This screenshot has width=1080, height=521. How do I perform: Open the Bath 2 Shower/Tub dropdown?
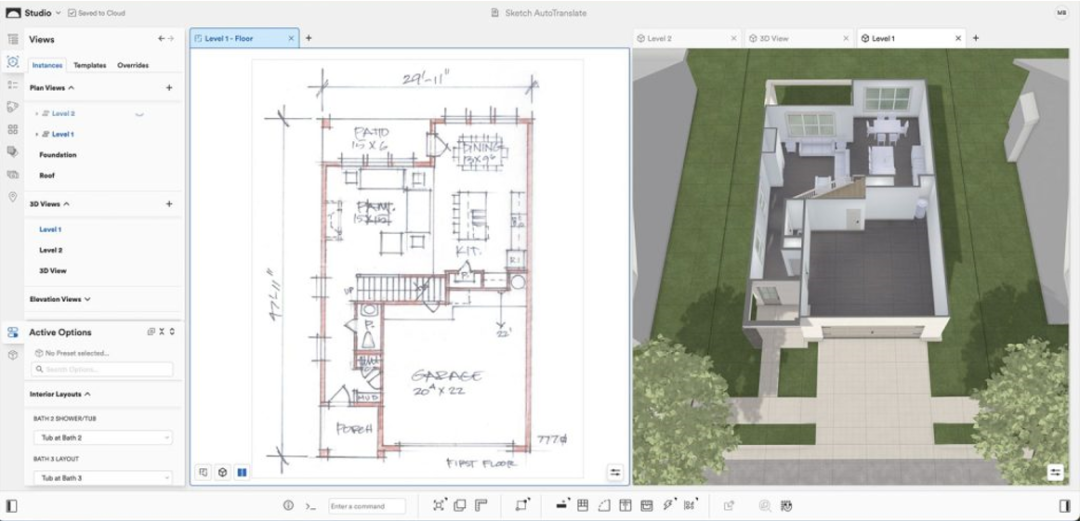[x=103, y=438]
